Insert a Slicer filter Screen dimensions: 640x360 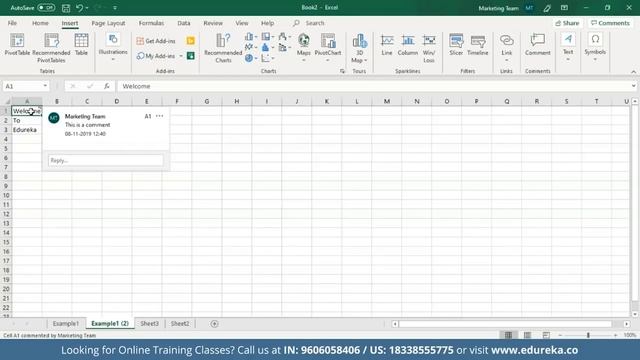tap(456, 45)
